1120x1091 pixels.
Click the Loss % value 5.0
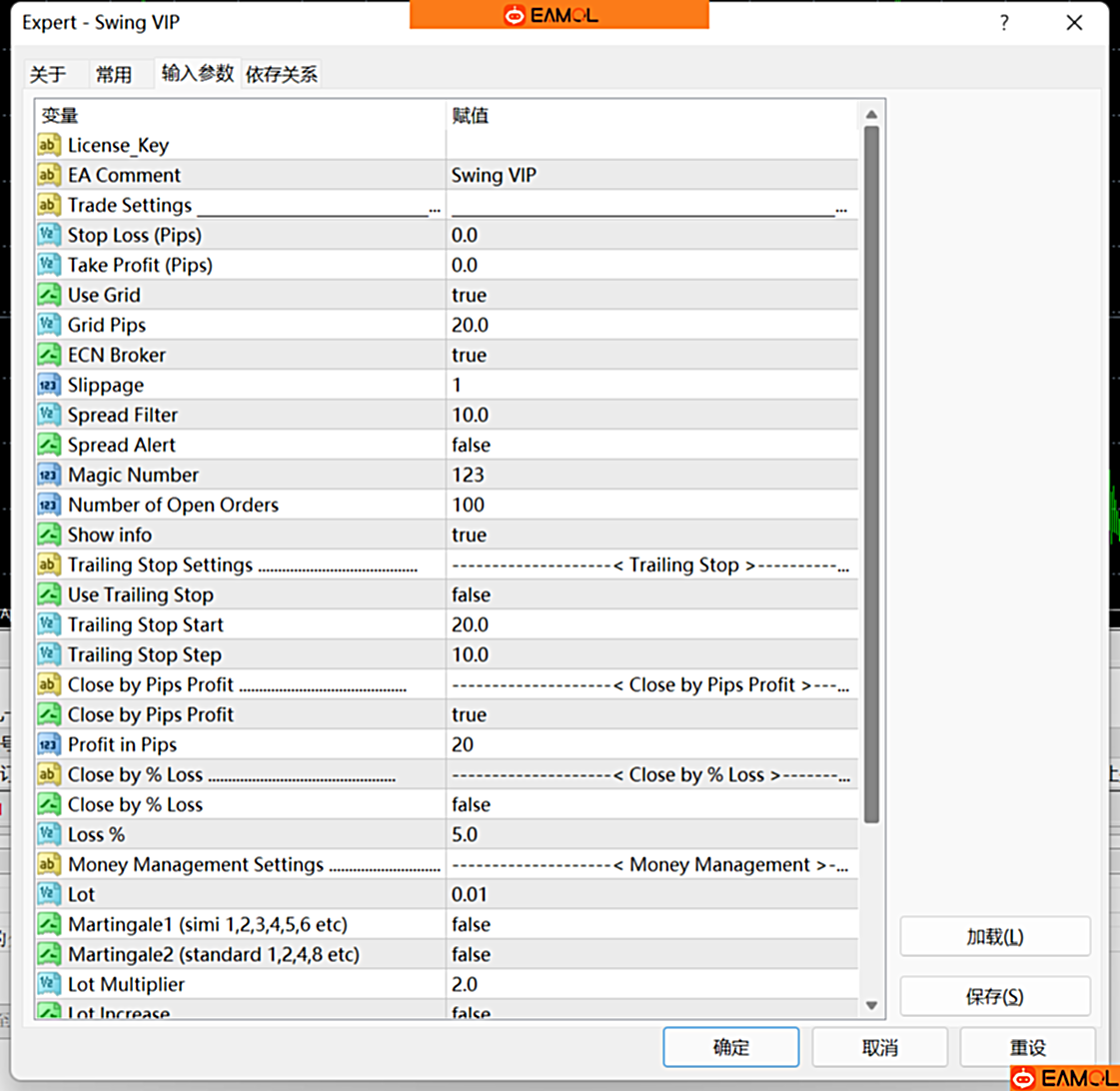pyautogui.click(x=465, y=834)
